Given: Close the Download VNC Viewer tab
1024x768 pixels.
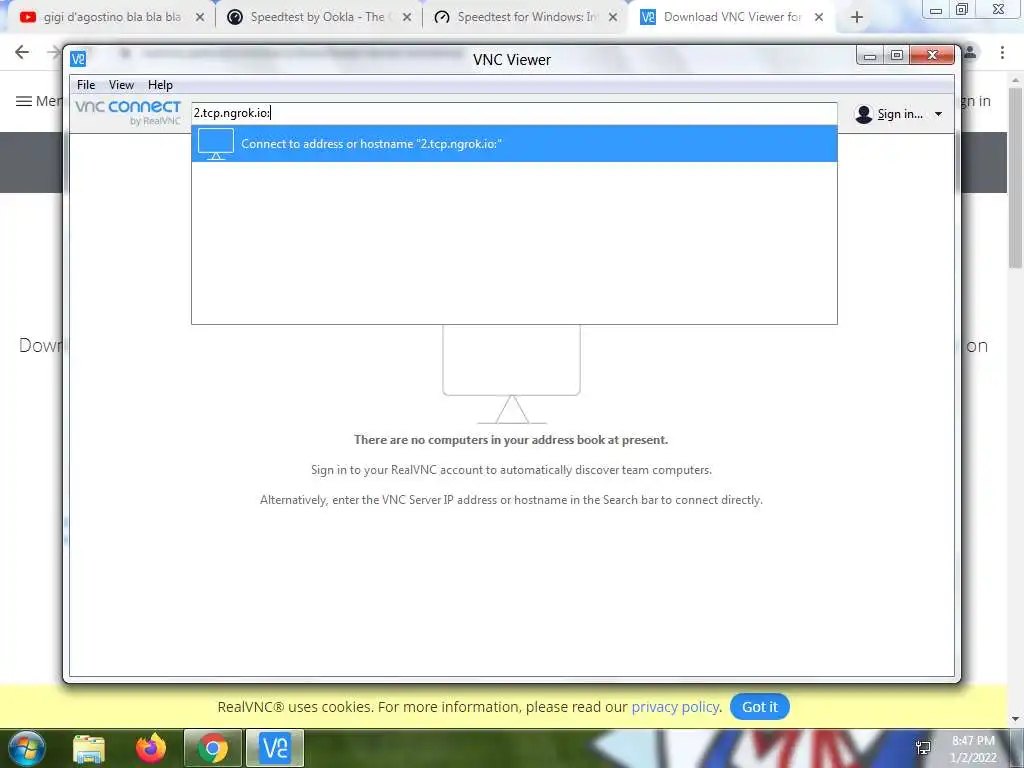Looking at the screenshot, I should click(819, 18).
